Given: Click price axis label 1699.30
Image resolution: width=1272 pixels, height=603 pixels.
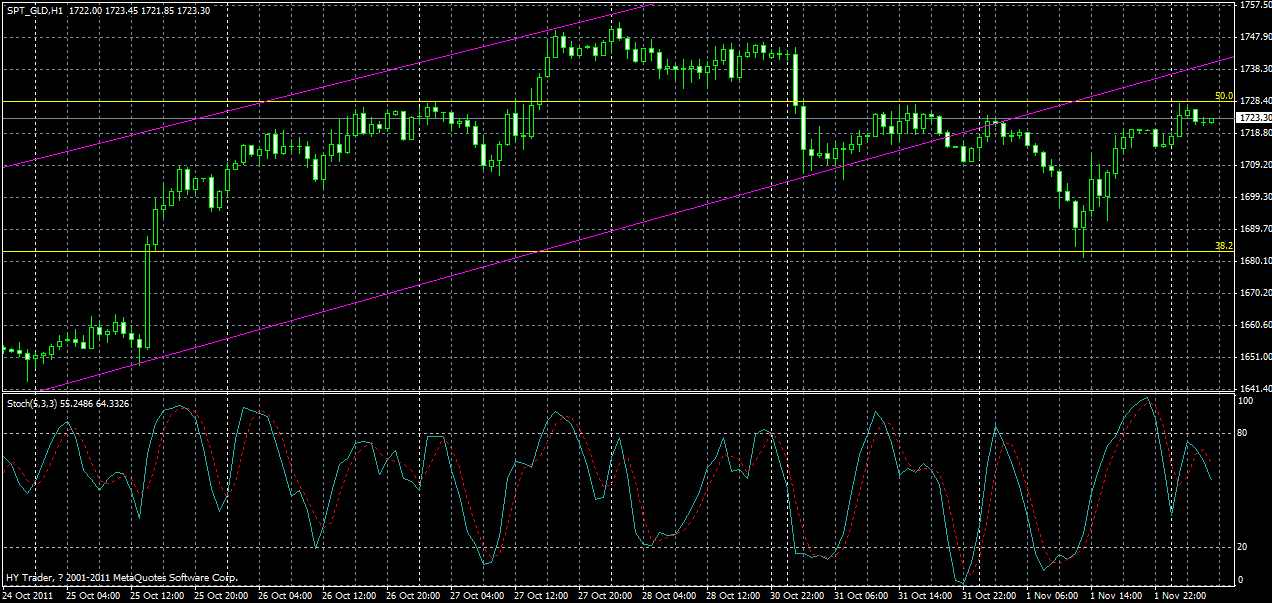Looking at the screenshot, I should click(1256, 197).
